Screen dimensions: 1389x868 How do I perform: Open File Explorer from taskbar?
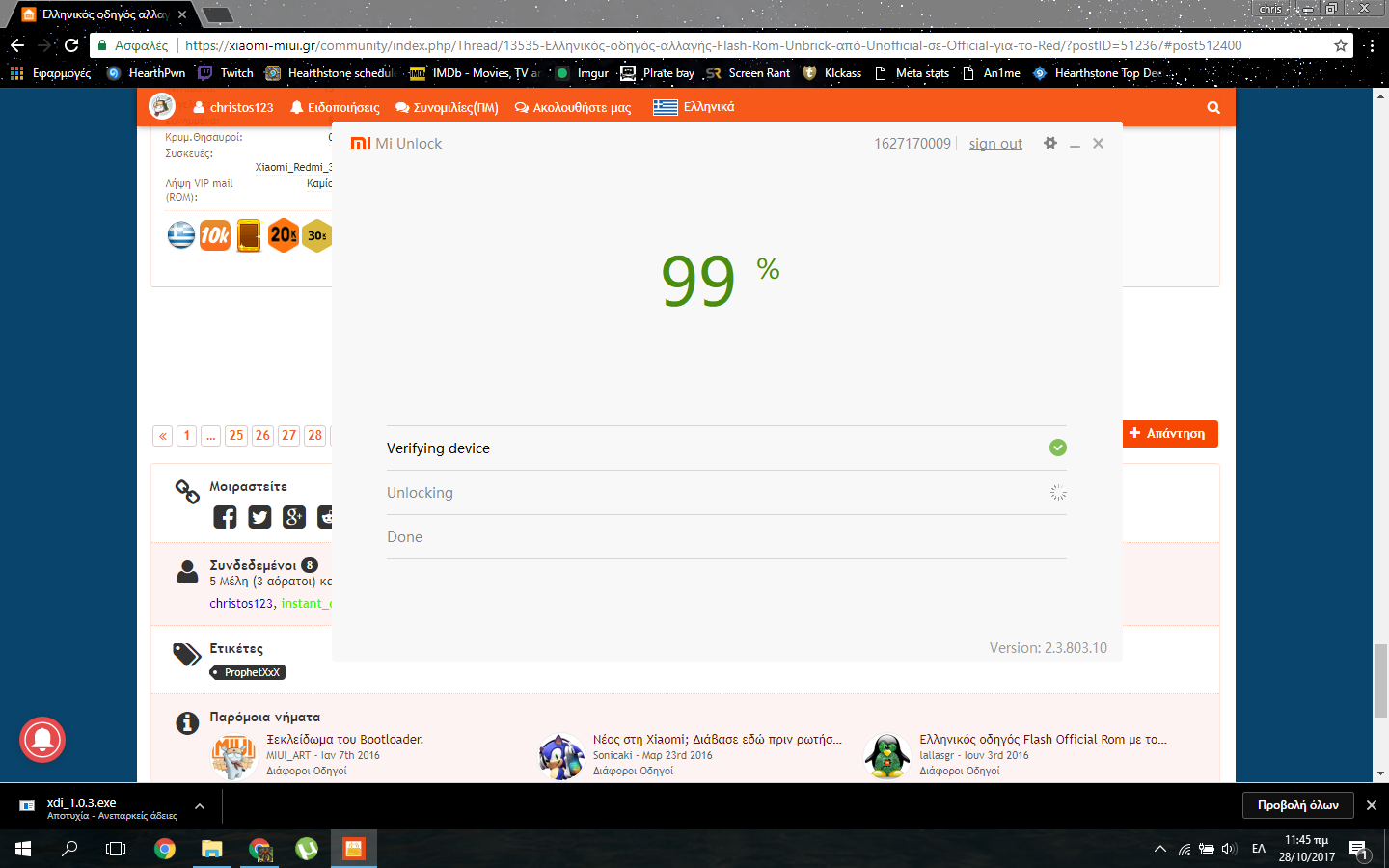211,849
